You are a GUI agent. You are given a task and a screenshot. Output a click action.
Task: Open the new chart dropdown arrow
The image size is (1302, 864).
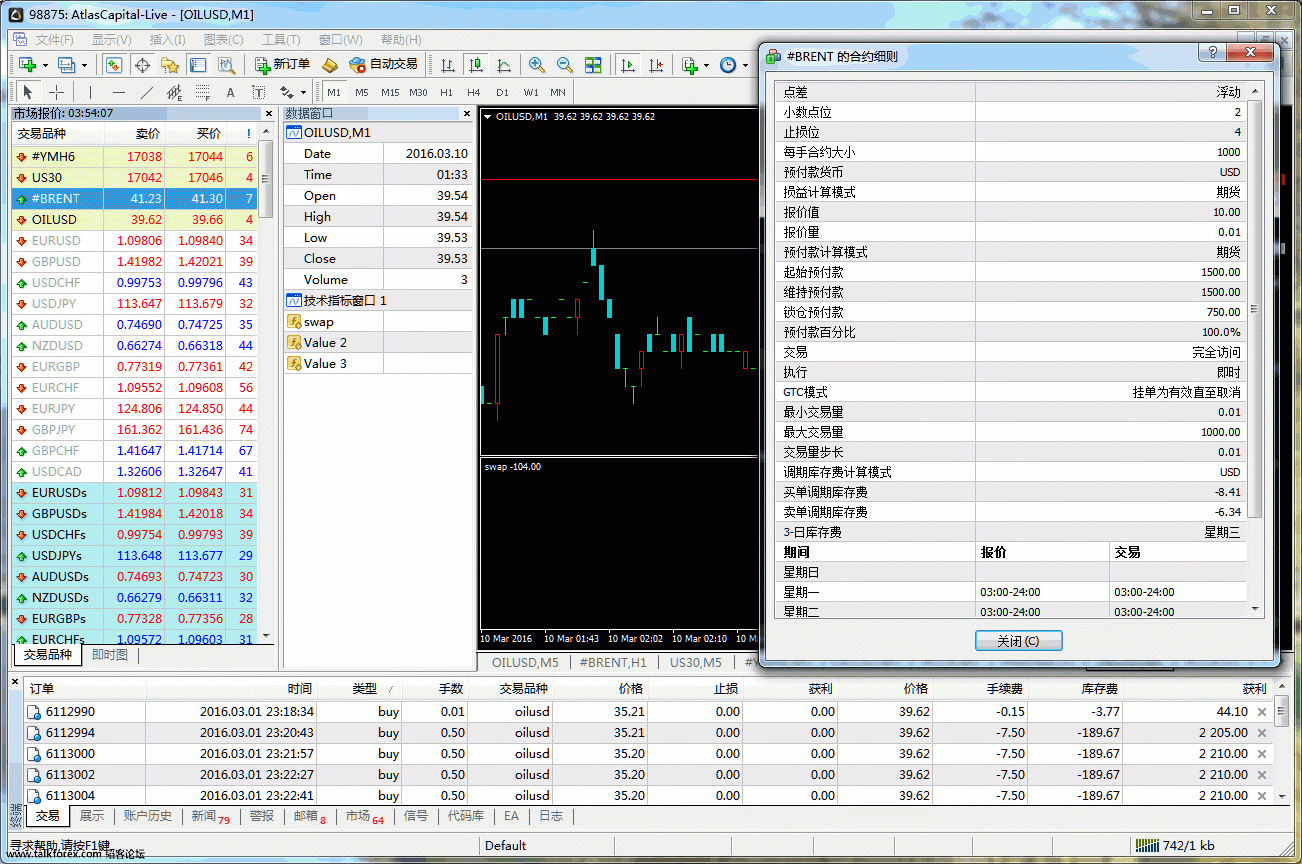[x=45, y=65]
